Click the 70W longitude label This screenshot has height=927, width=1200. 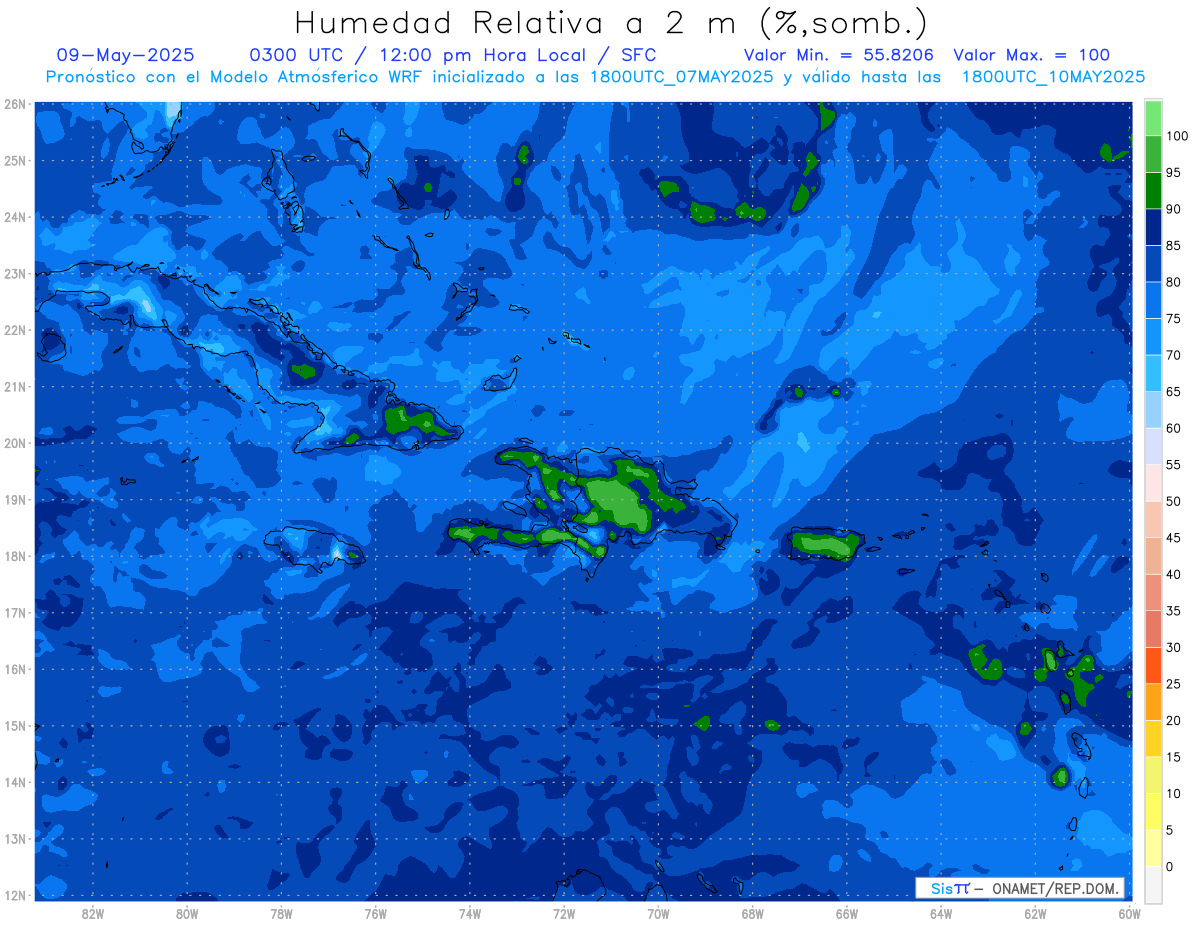pyautogui.click(x=658, y=913)
